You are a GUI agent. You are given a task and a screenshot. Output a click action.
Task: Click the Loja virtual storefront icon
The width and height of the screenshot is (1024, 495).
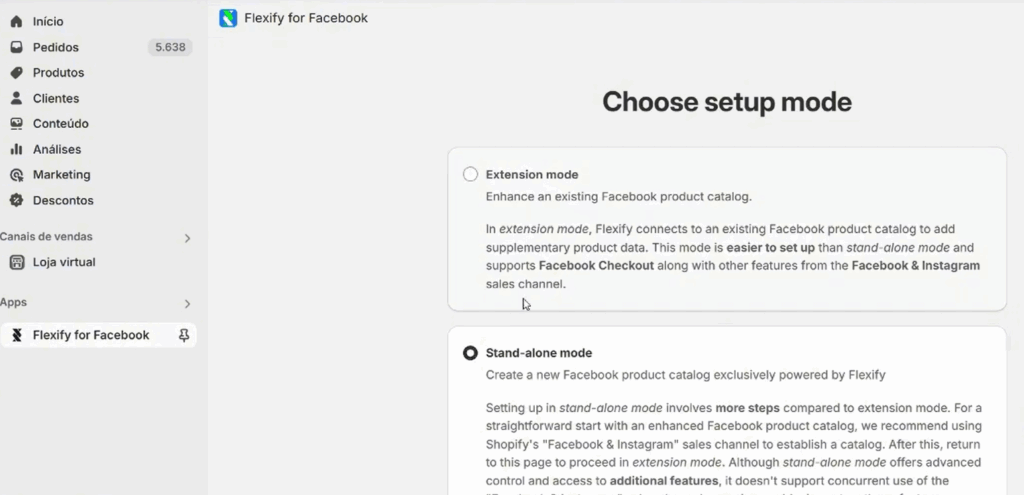tap(16, 262)
